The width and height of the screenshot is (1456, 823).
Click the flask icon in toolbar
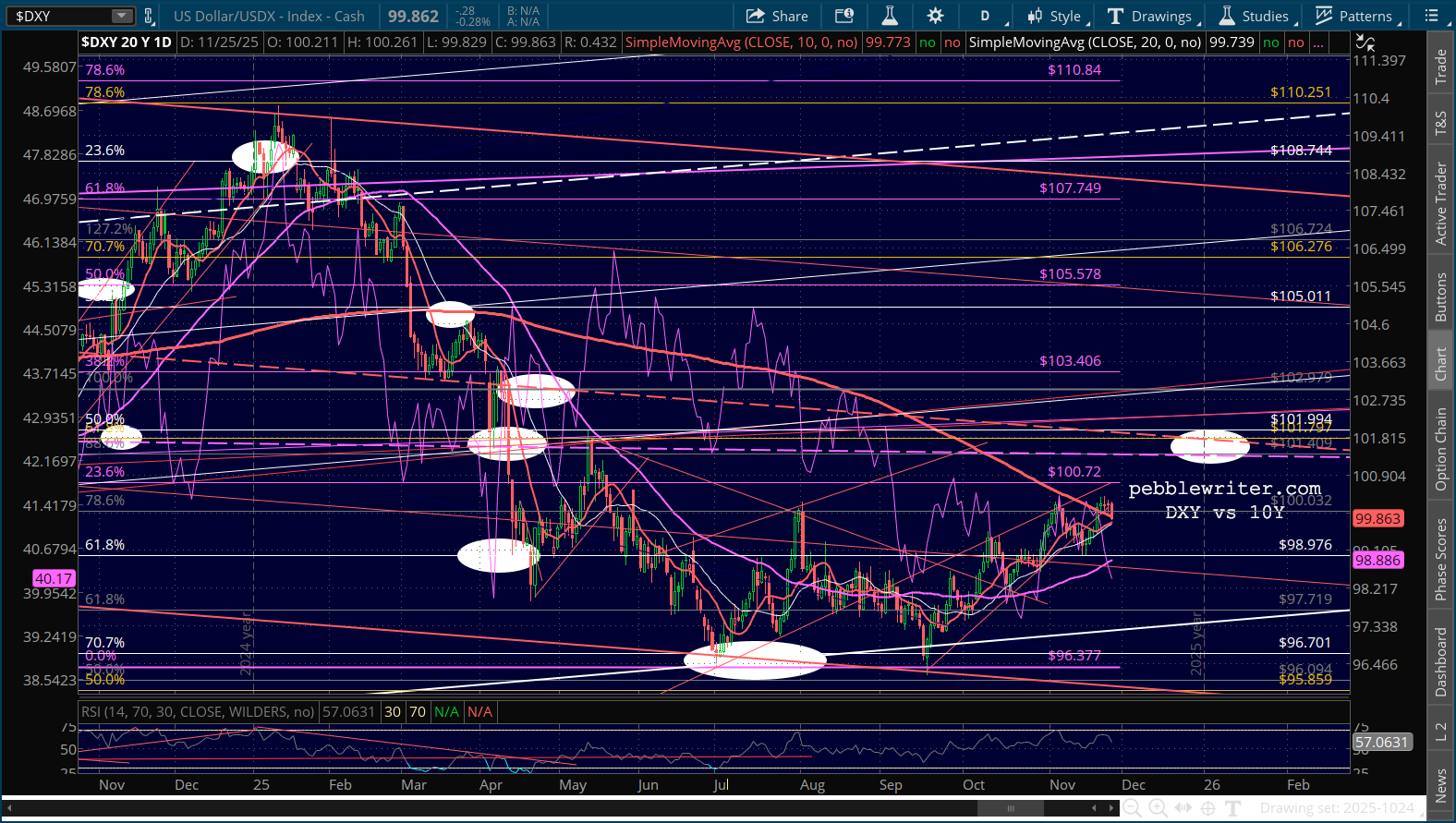890,16
